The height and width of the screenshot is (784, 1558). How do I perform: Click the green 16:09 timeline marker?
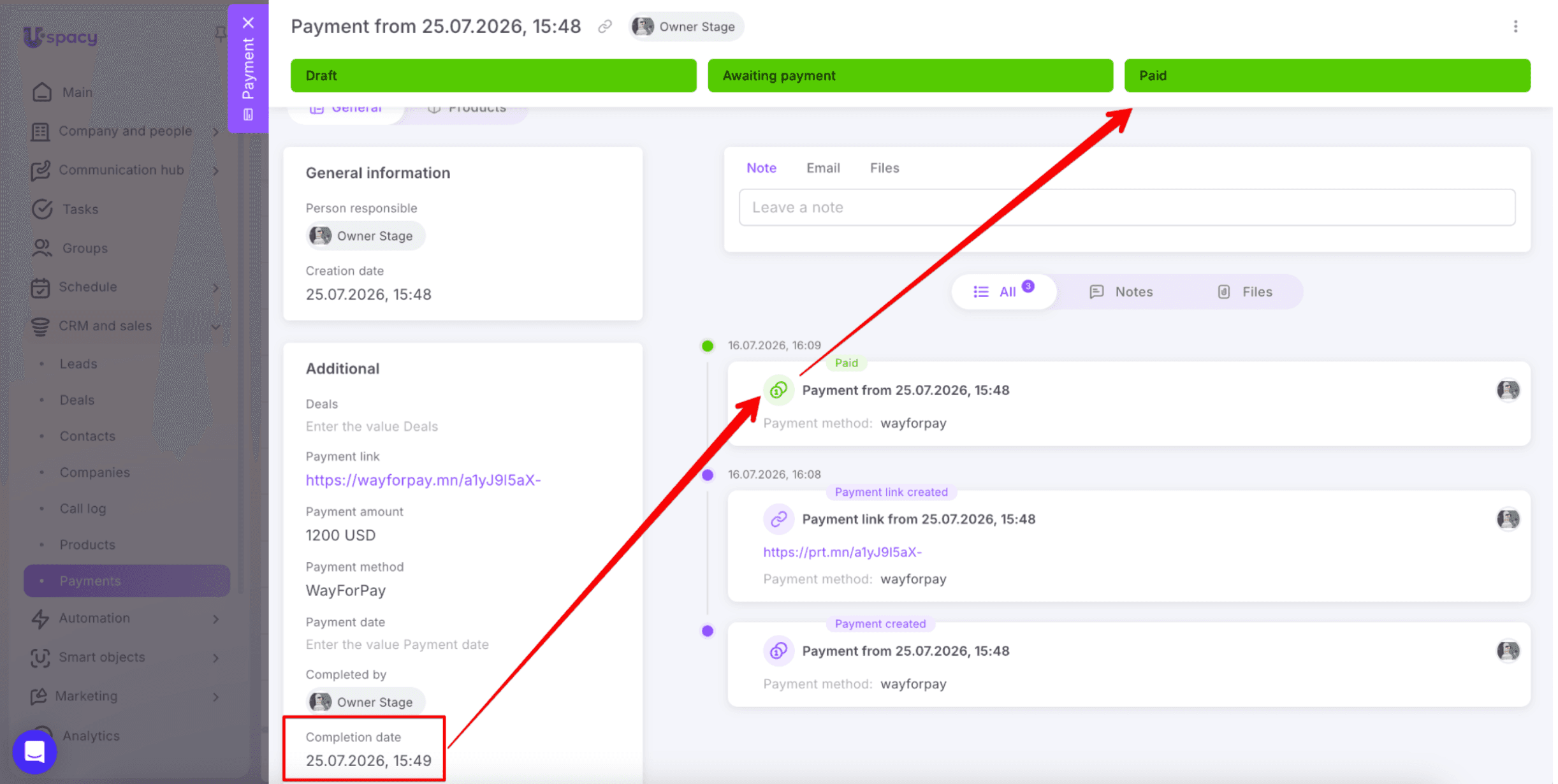[707, 346]
